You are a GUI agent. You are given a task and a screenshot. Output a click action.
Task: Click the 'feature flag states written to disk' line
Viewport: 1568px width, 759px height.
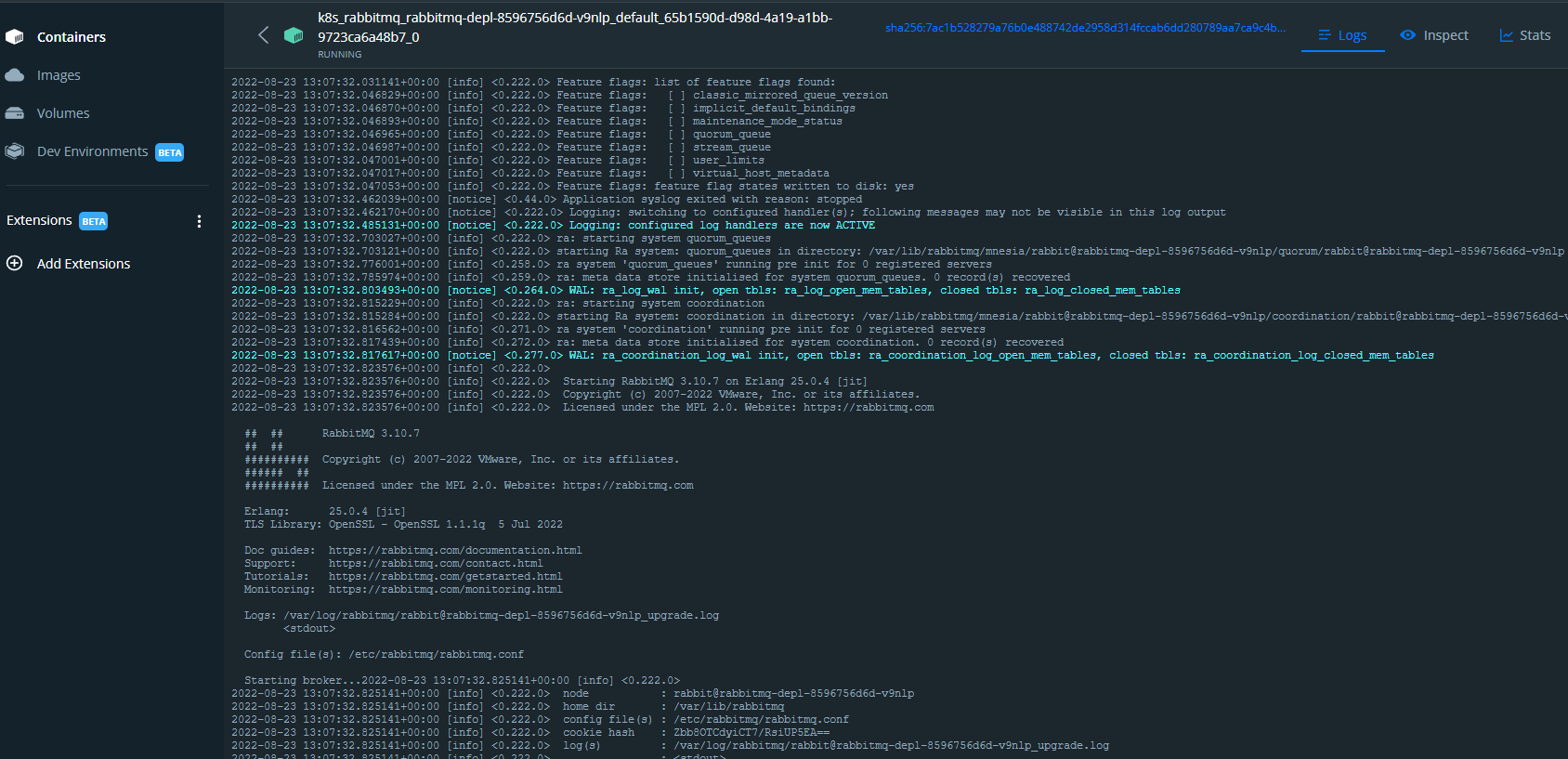point(572,187)
